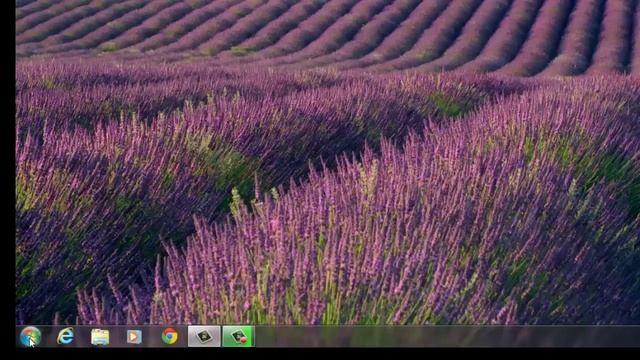Launch Internet Explorer from the taskbar
The width and height of the screenshot is (640, 360).
(x=65, y=336)
